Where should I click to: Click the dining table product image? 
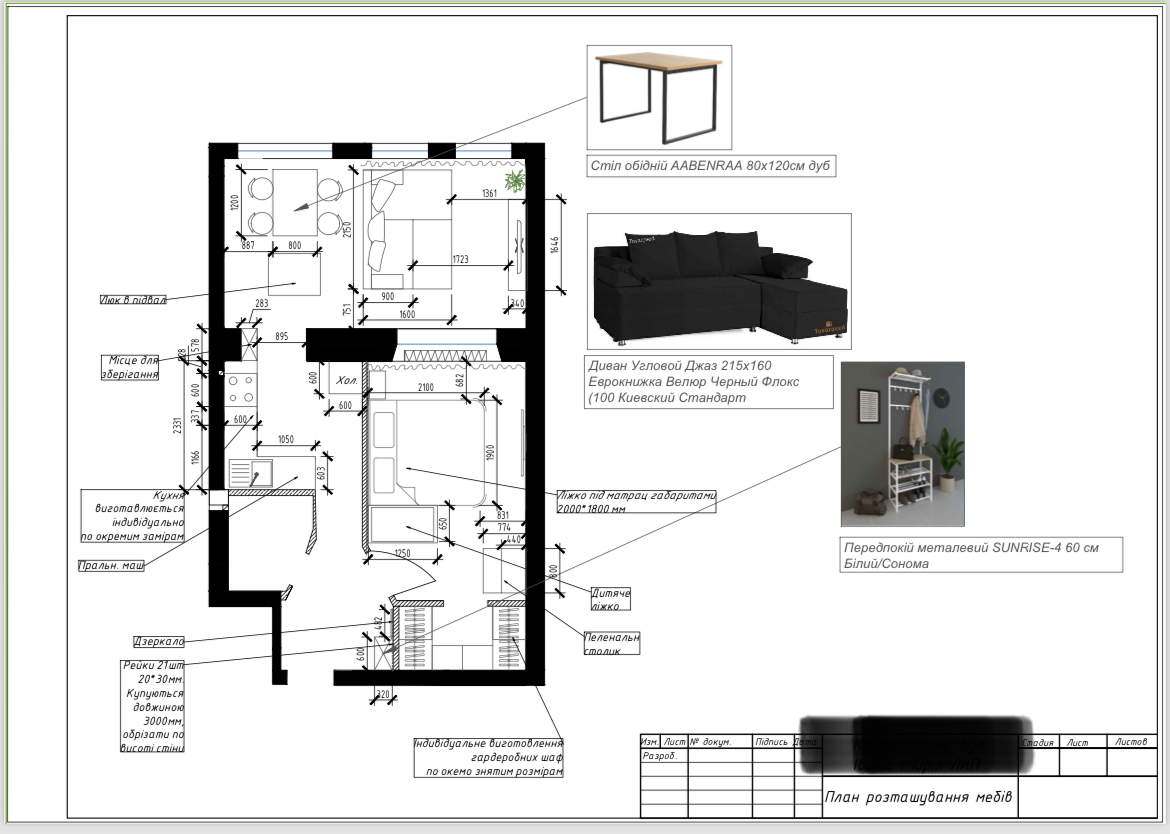click(x=659, y=97)
